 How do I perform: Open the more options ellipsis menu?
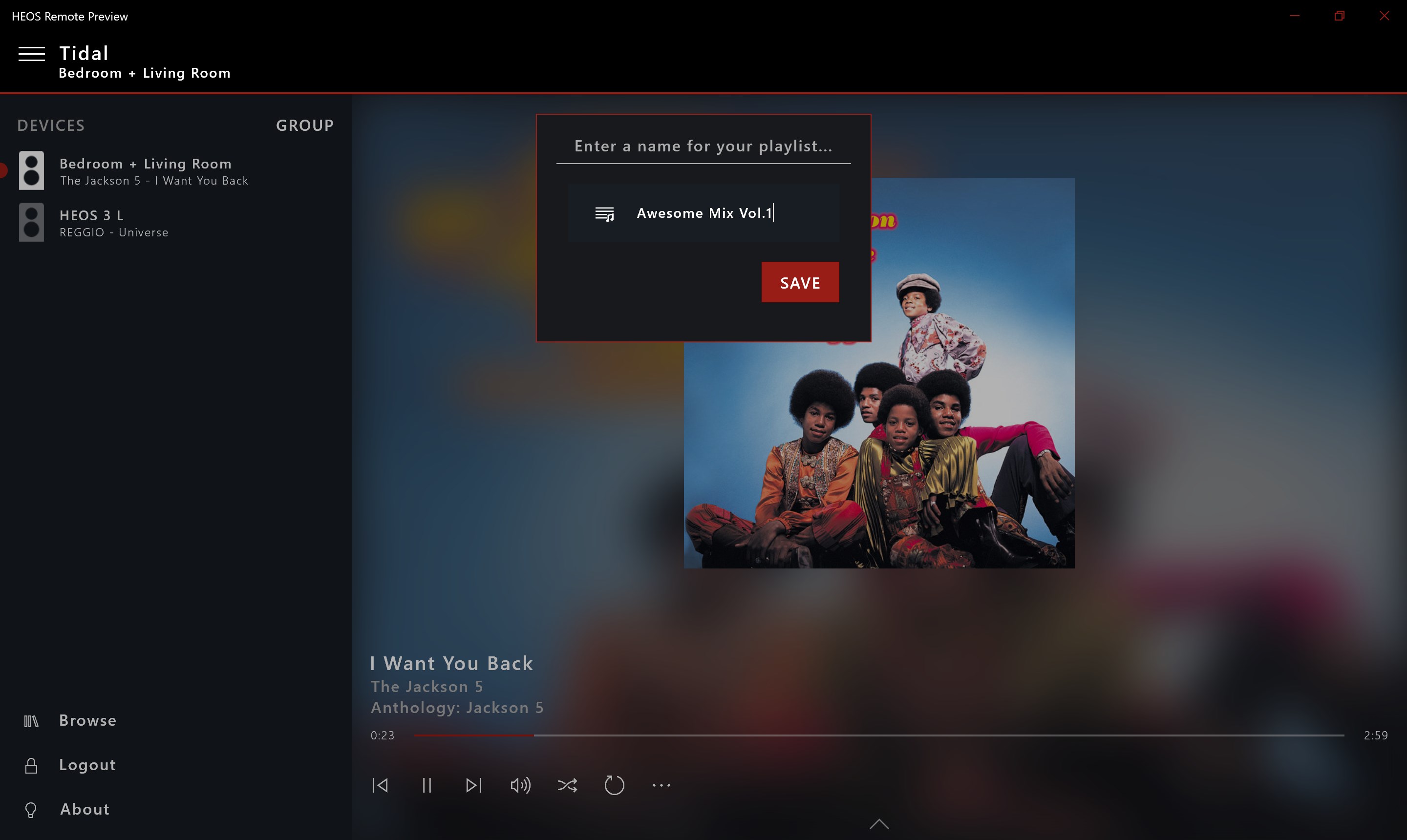pyautogui.click(x=661, y=785)
